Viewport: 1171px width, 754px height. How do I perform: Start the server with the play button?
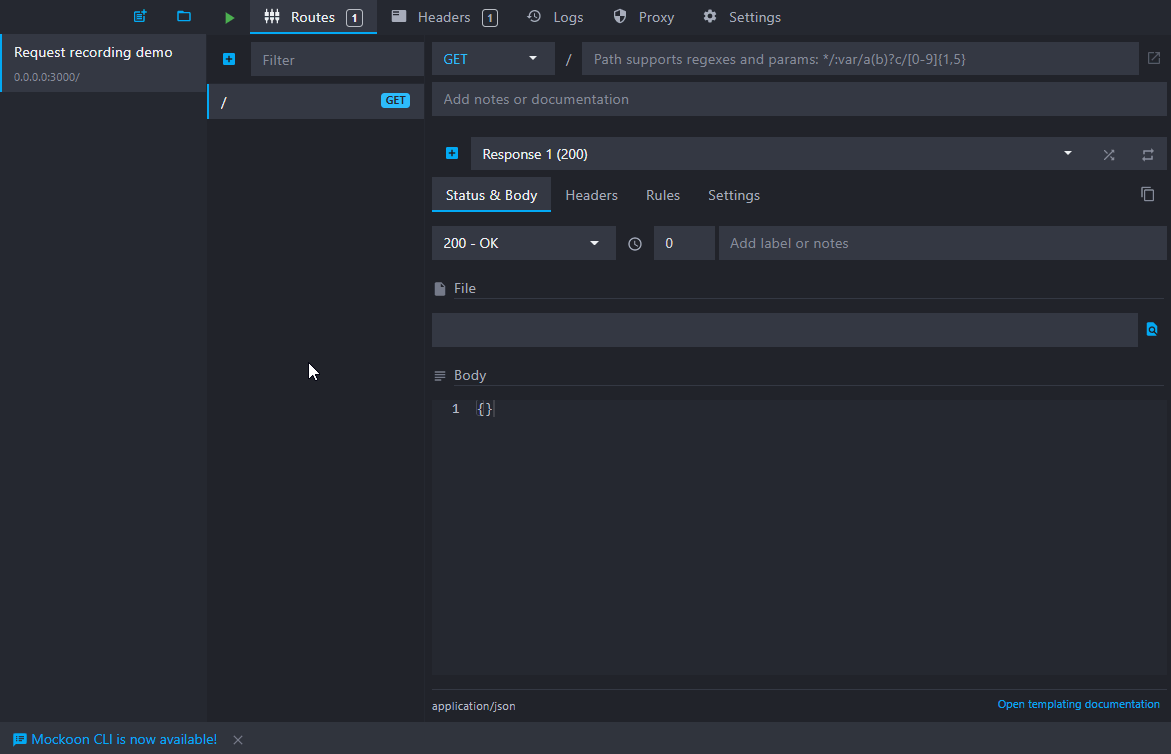click(229, 17)
